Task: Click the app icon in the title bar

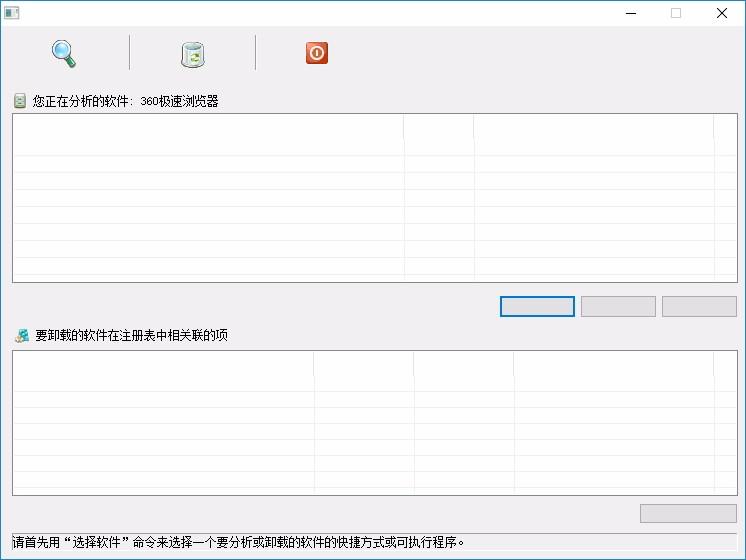Action: click(x=12, y=13)
